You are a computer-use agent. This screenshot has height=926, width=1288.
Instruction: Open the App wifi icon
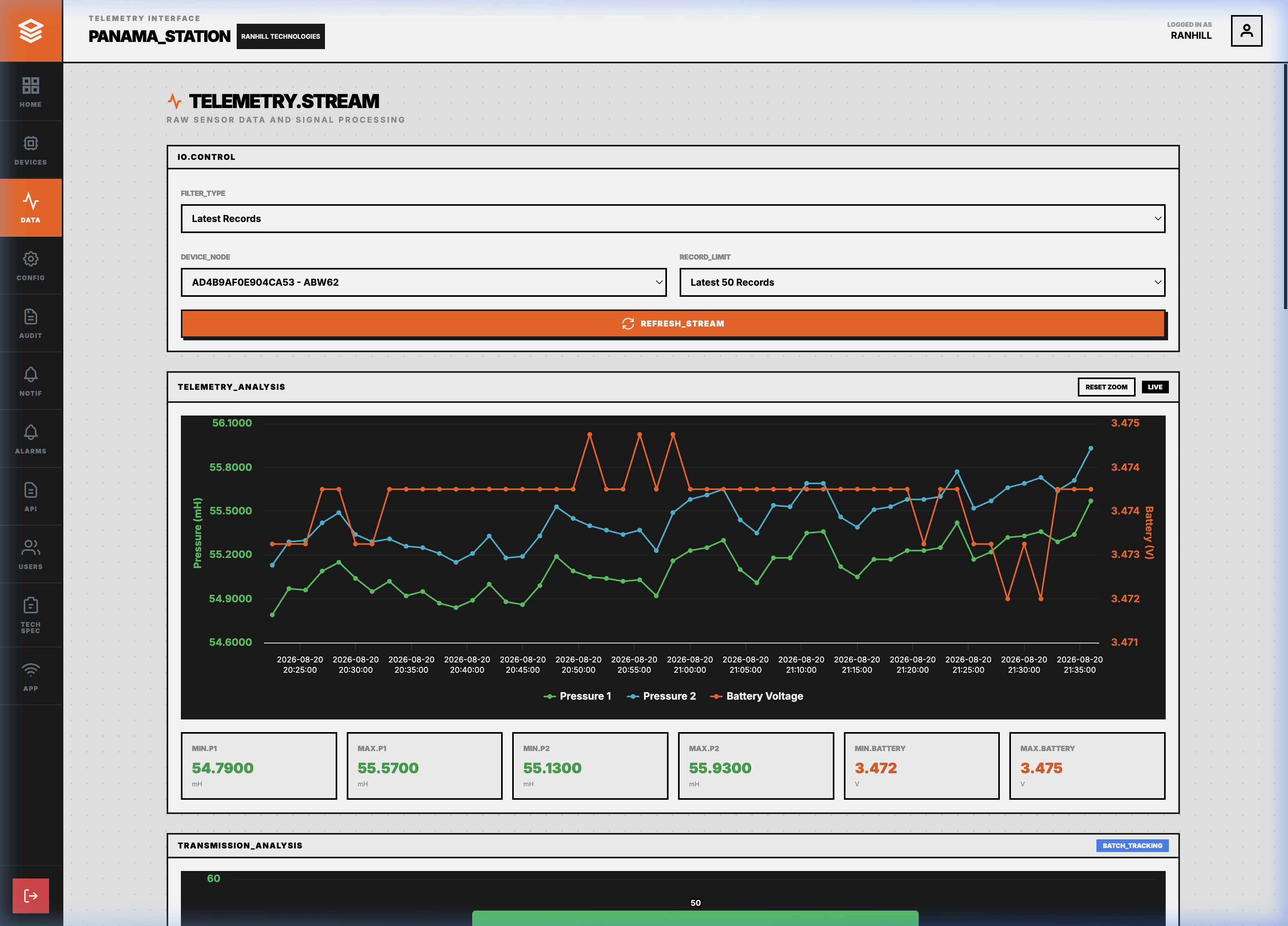coord(30,670)
